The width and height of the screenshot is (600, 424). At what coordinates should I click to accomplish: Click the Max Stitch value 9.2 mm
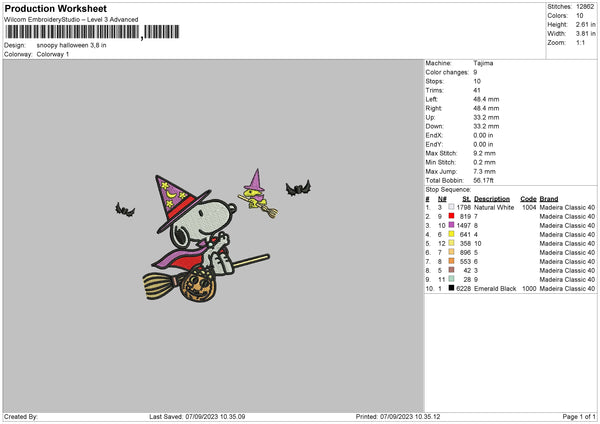click(484, 153)
